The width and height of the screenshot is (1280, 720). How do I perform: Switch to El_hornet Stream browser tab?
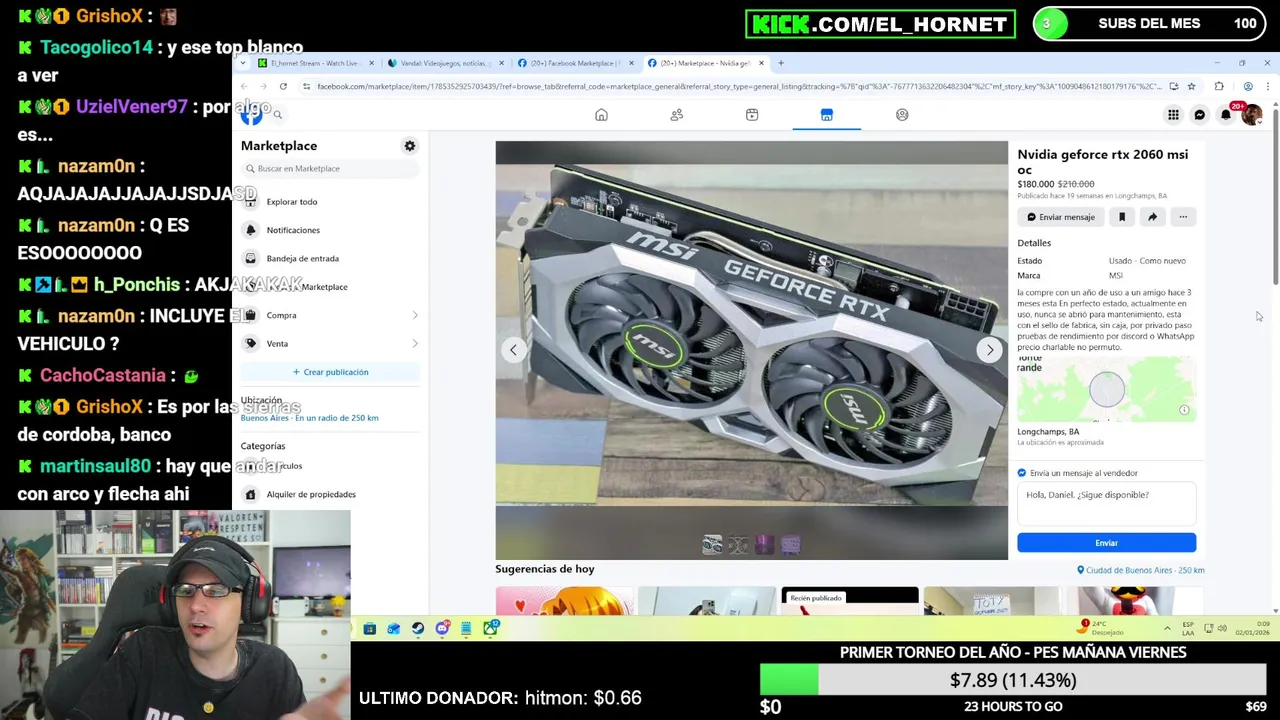tap(314, 63)
